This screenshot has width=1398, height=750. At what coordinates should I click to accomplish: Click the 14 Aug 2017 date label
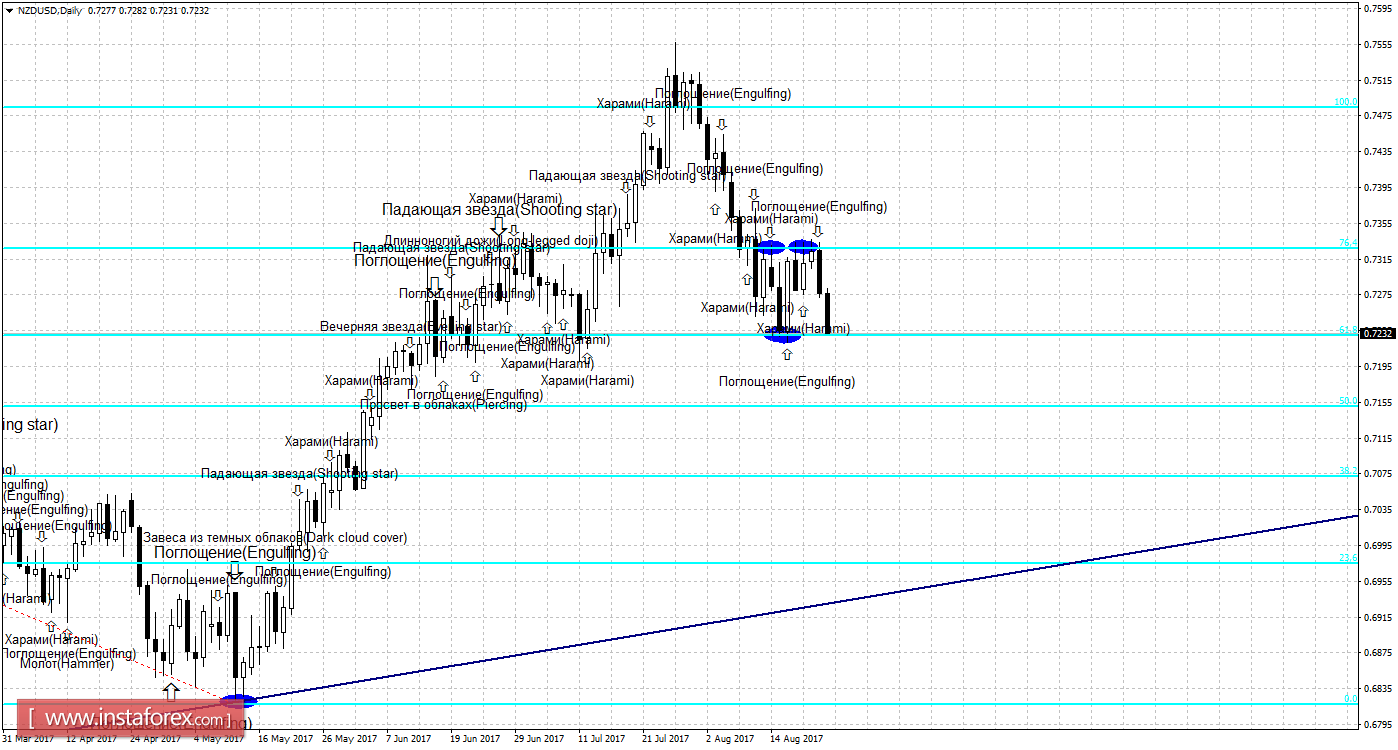pyautogui.click(x=796, y=740)
